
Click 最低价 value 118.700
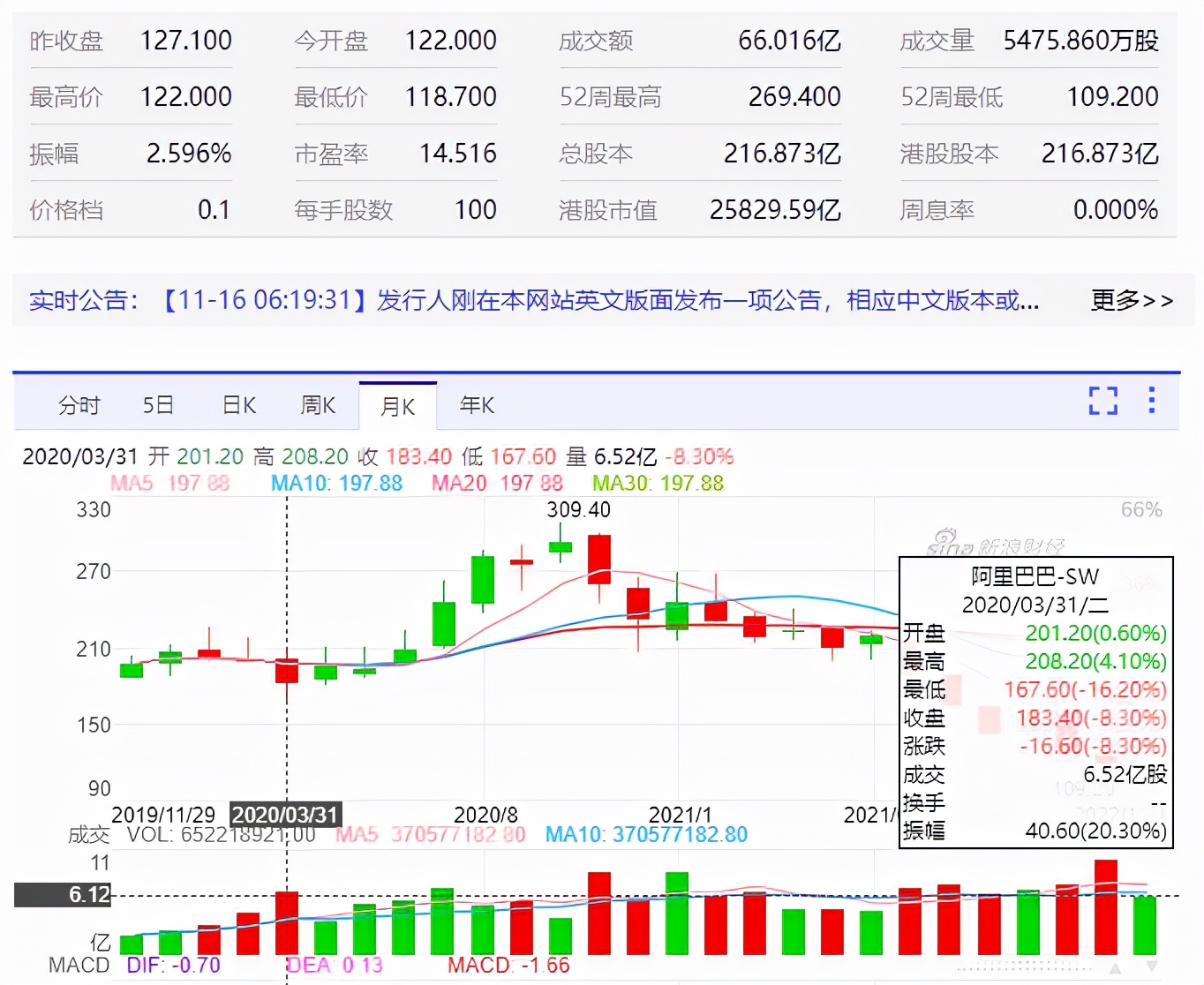point(451,97)
